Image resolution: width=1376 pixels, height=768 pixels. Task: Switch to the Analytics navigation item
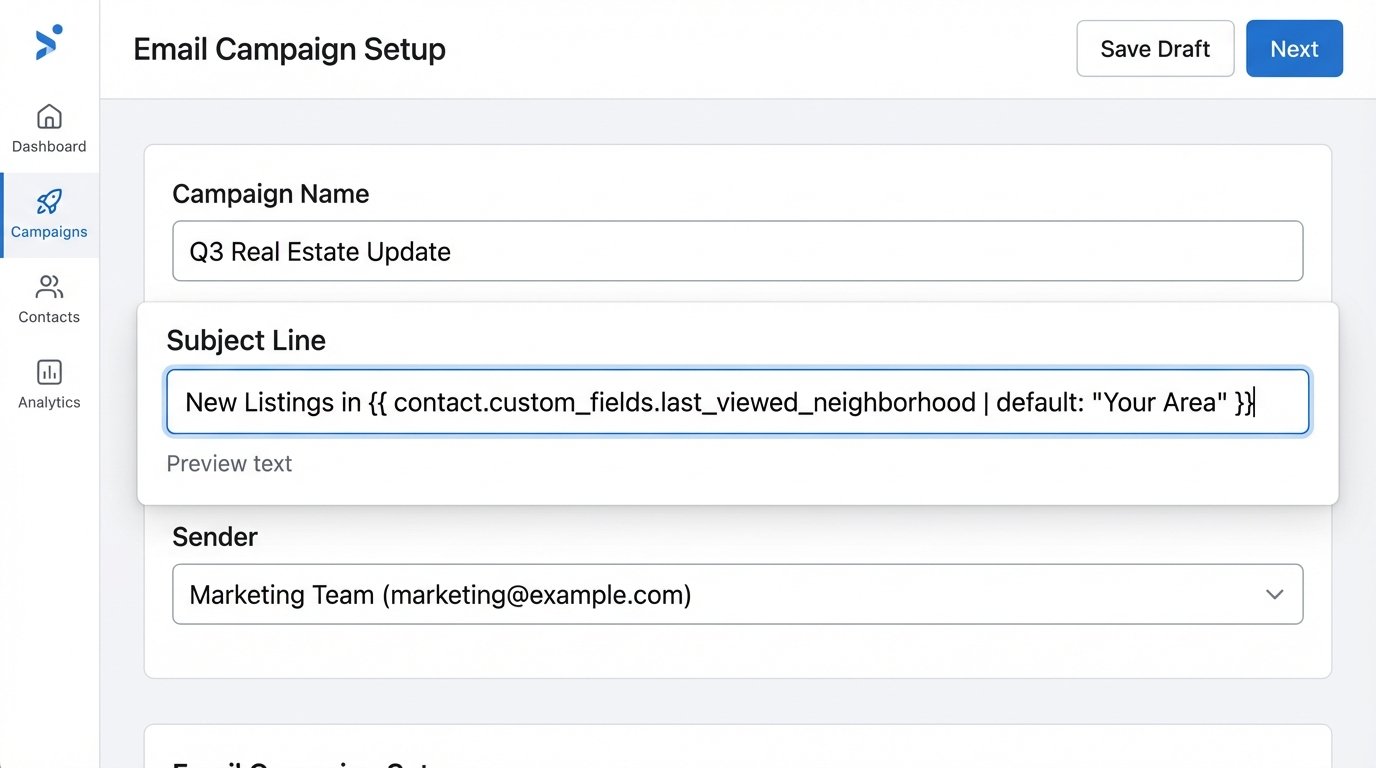(48, 386)
